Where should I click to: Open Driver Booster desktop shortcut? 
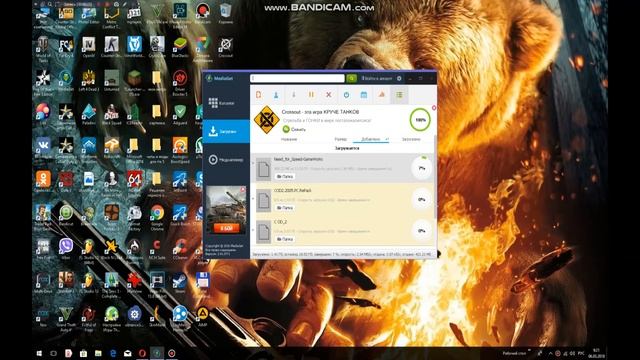180,82
